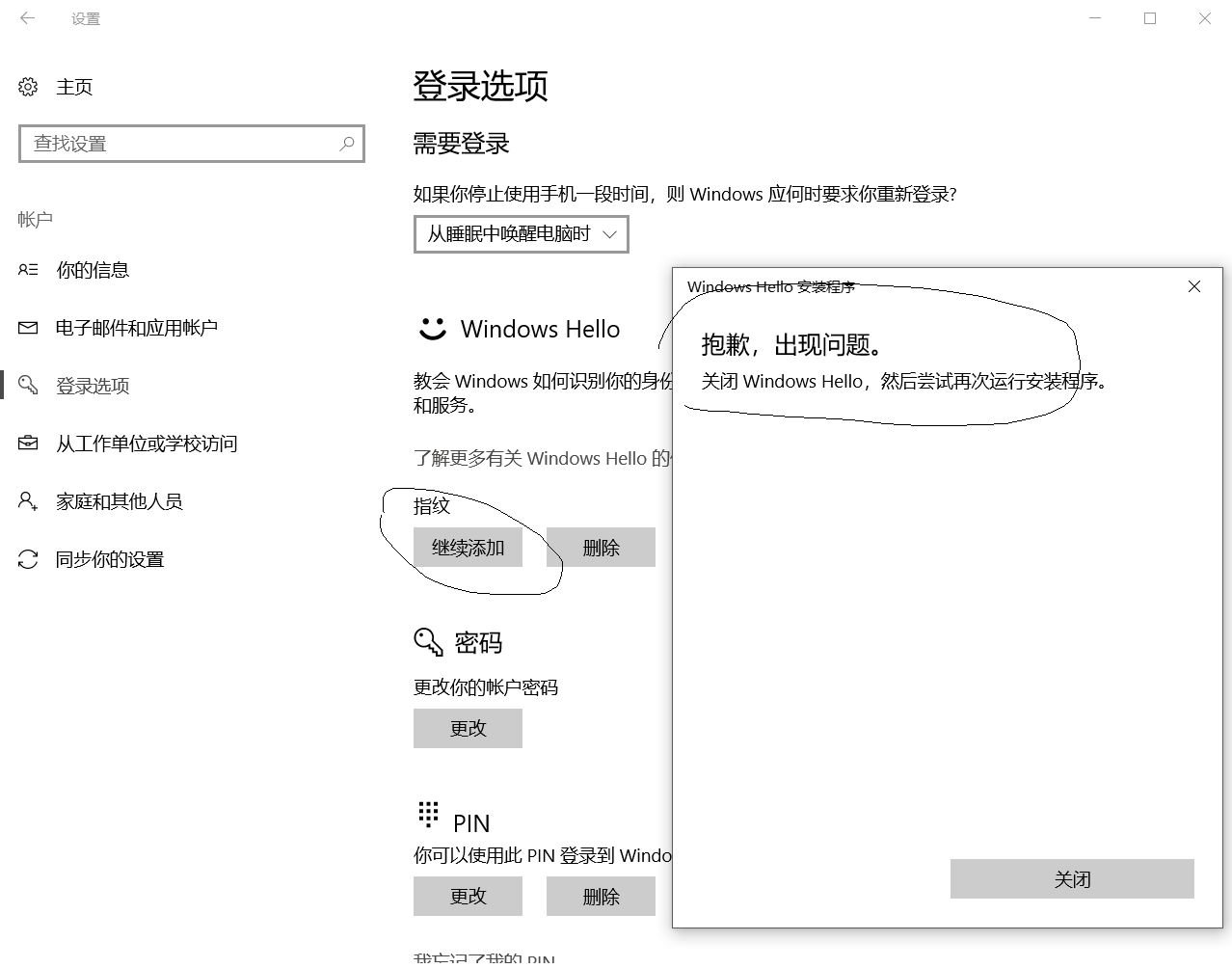
Task: Click 更改 under PIN
Action: [468, 897]
